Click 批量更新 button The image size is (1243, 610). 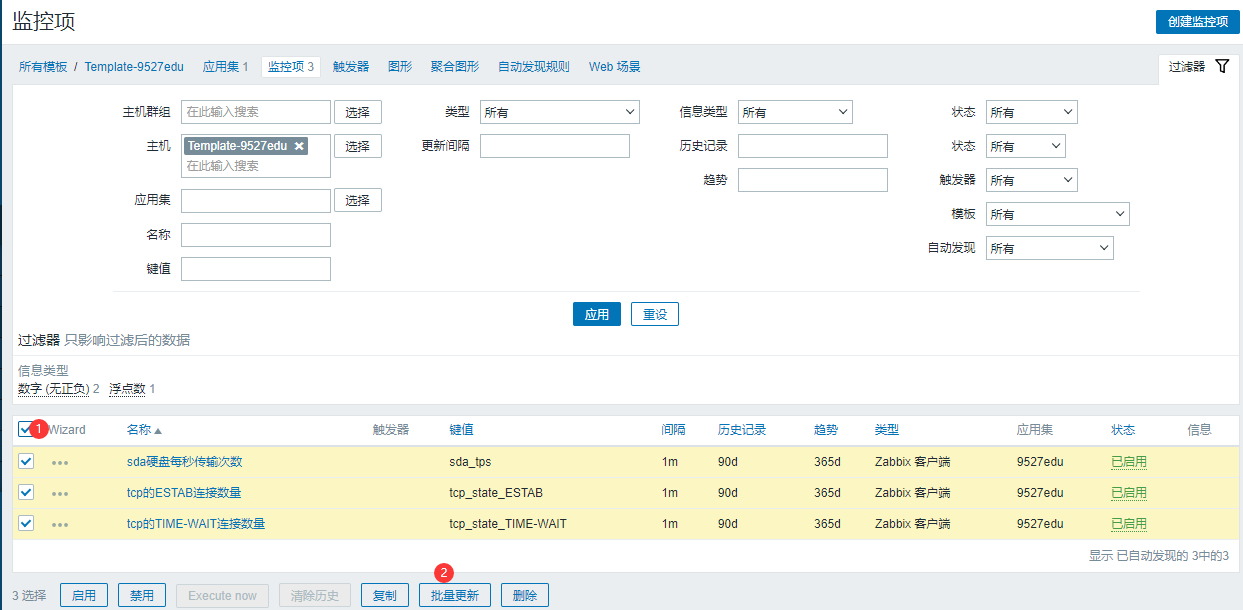[455, 595]
